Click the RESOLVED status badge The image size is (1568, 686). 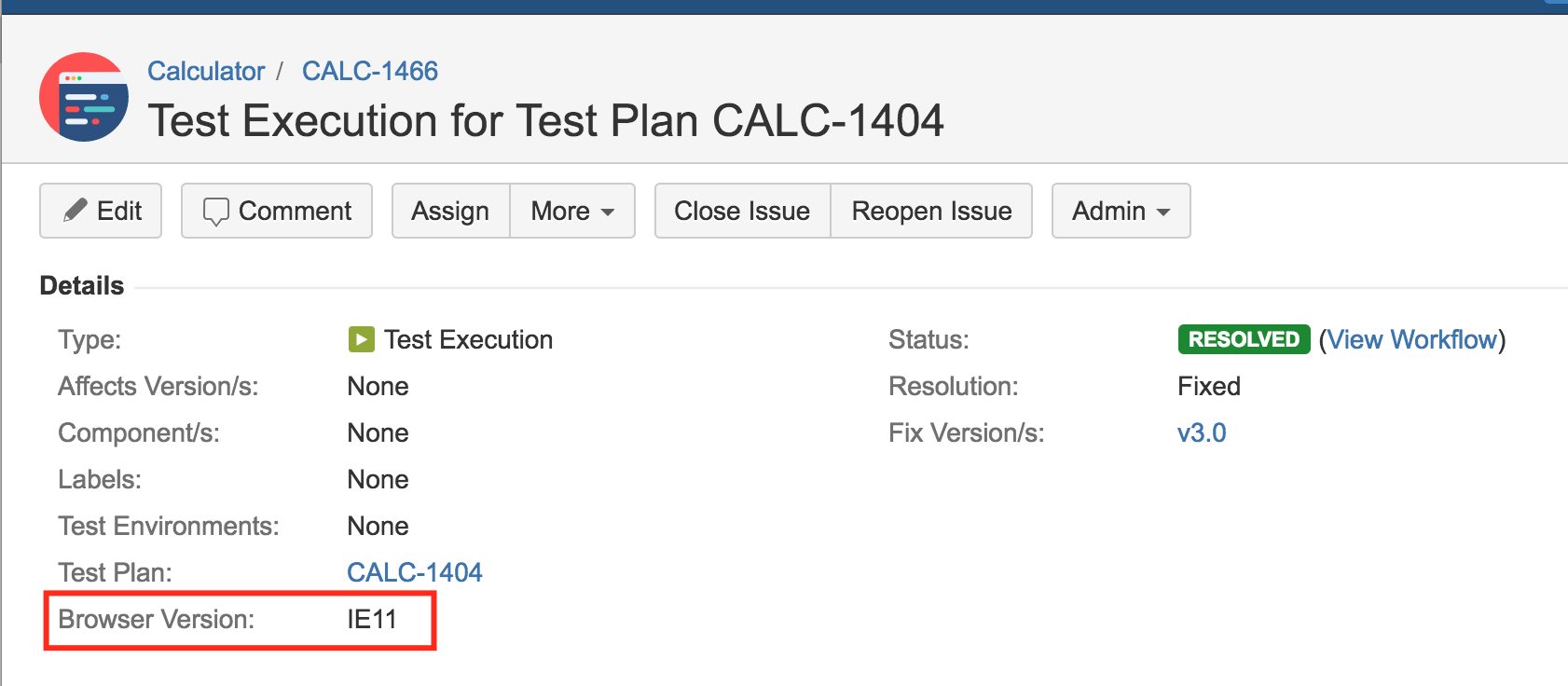point(1244,339)
